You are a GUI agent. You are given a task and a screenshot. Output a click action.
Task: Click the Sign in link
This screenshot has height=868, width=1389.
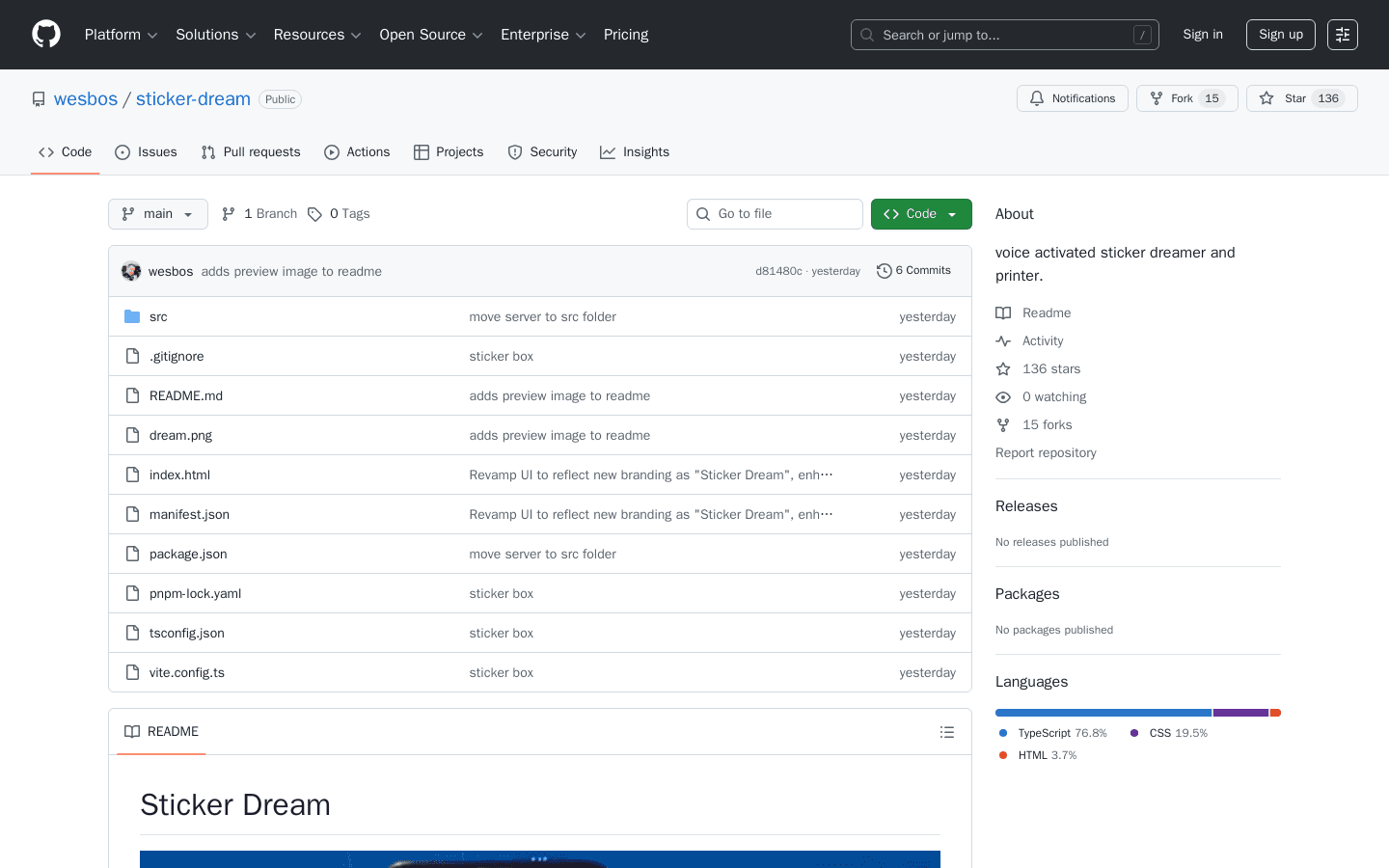point(1203,35)
